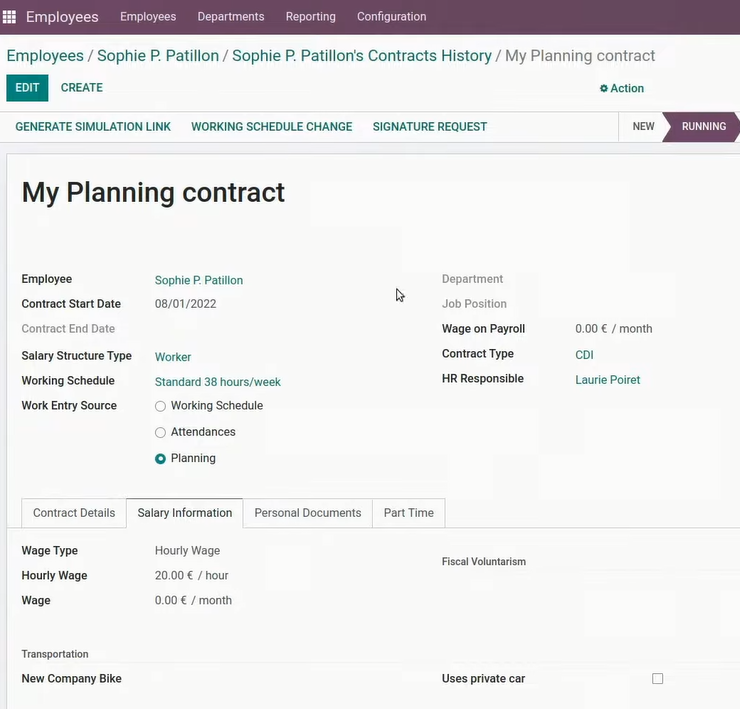Viewport: 740px width, 709px height.
Task: Open the Part Time tab
Action: tap(409, 513)
